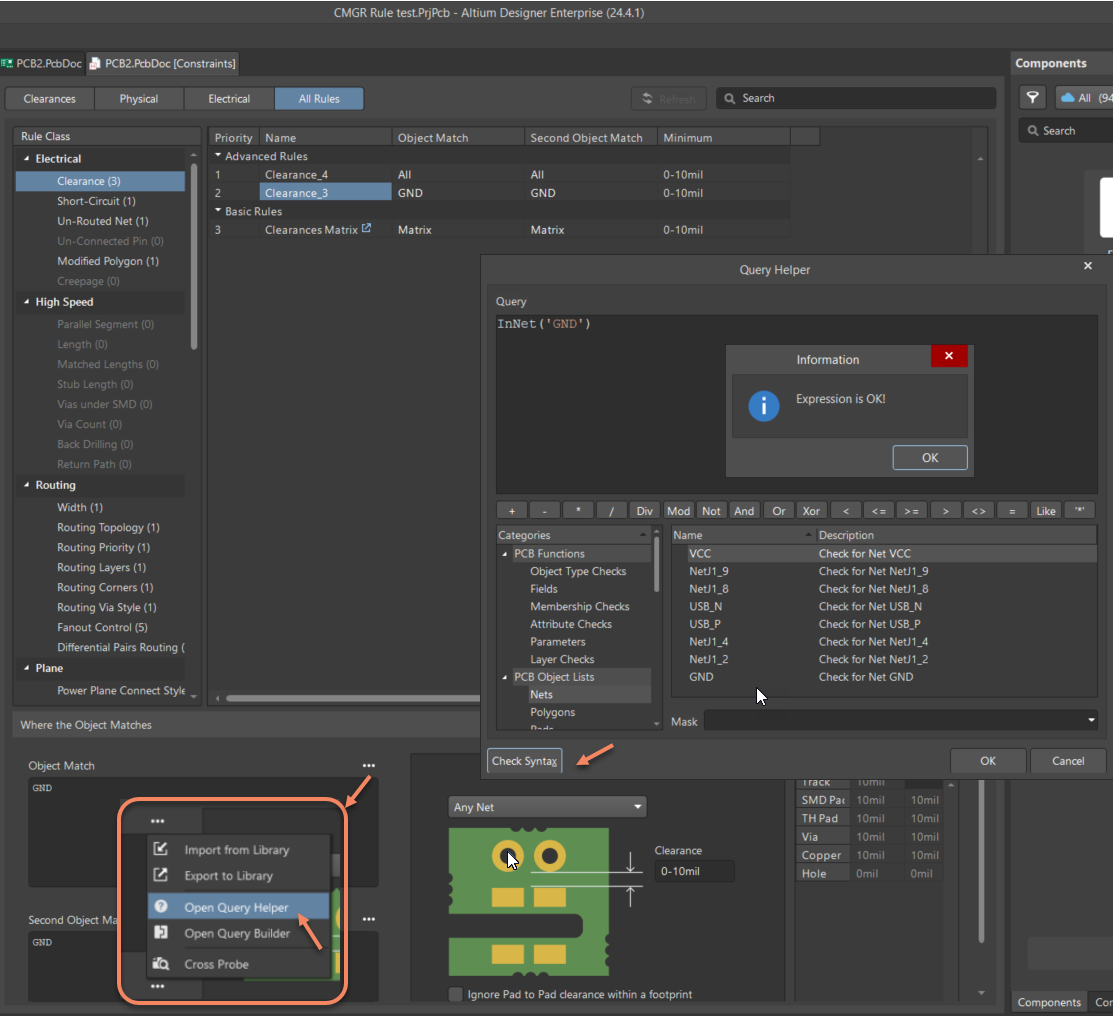The height and width of the screenshot is (1016, 1113).
Task: Open the Any Net dropdown
Action: click(547, 807)
